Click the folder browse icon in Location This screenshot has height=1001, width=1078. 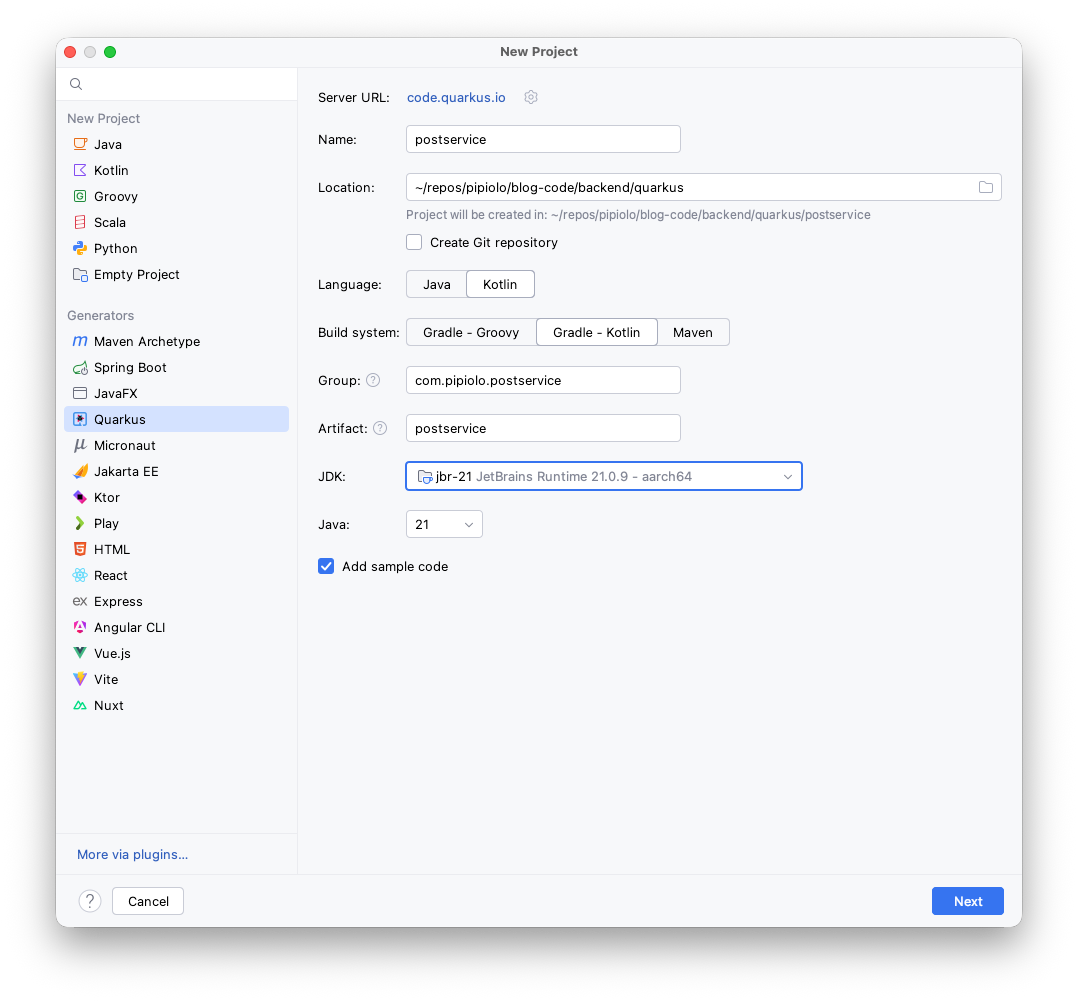pos(985,187)
